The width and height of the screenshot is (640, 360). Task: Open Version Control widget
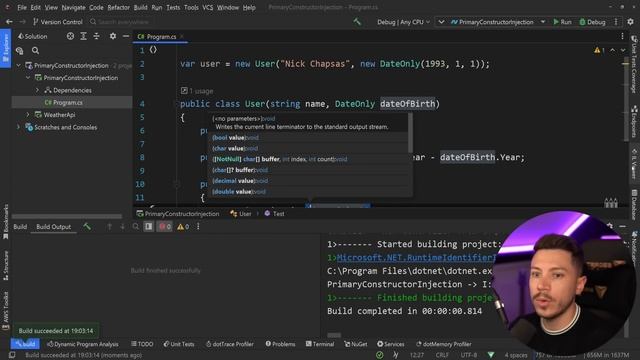click(58, 22)
